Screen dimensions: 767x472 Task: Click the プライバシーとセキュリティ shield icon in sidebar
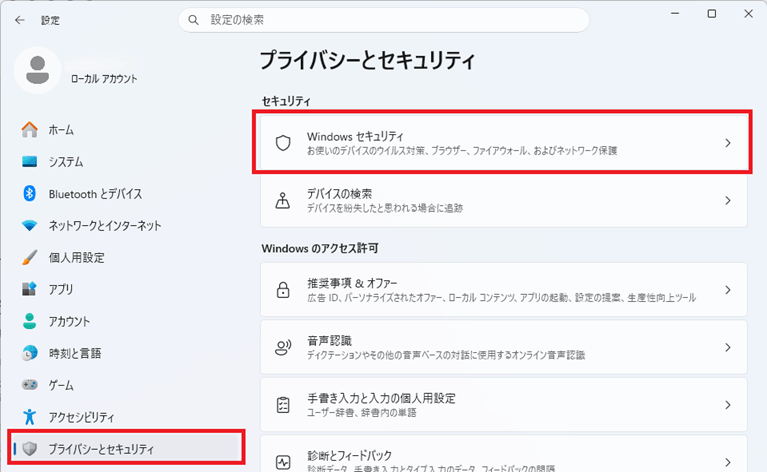coord(30,449)
